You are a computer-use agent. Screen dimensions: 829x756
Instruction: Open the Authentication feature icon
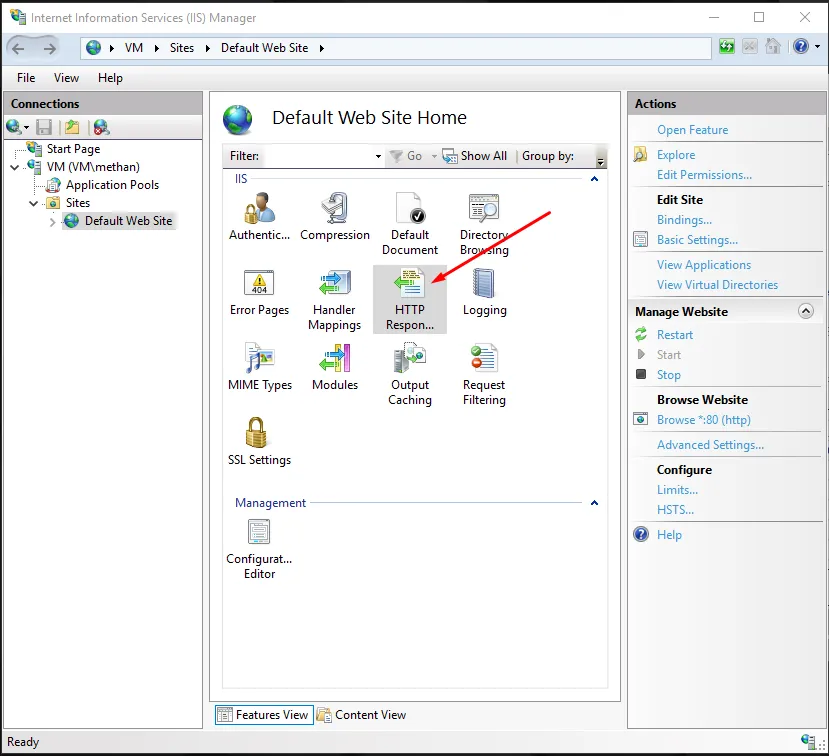[x=259, y=217]
